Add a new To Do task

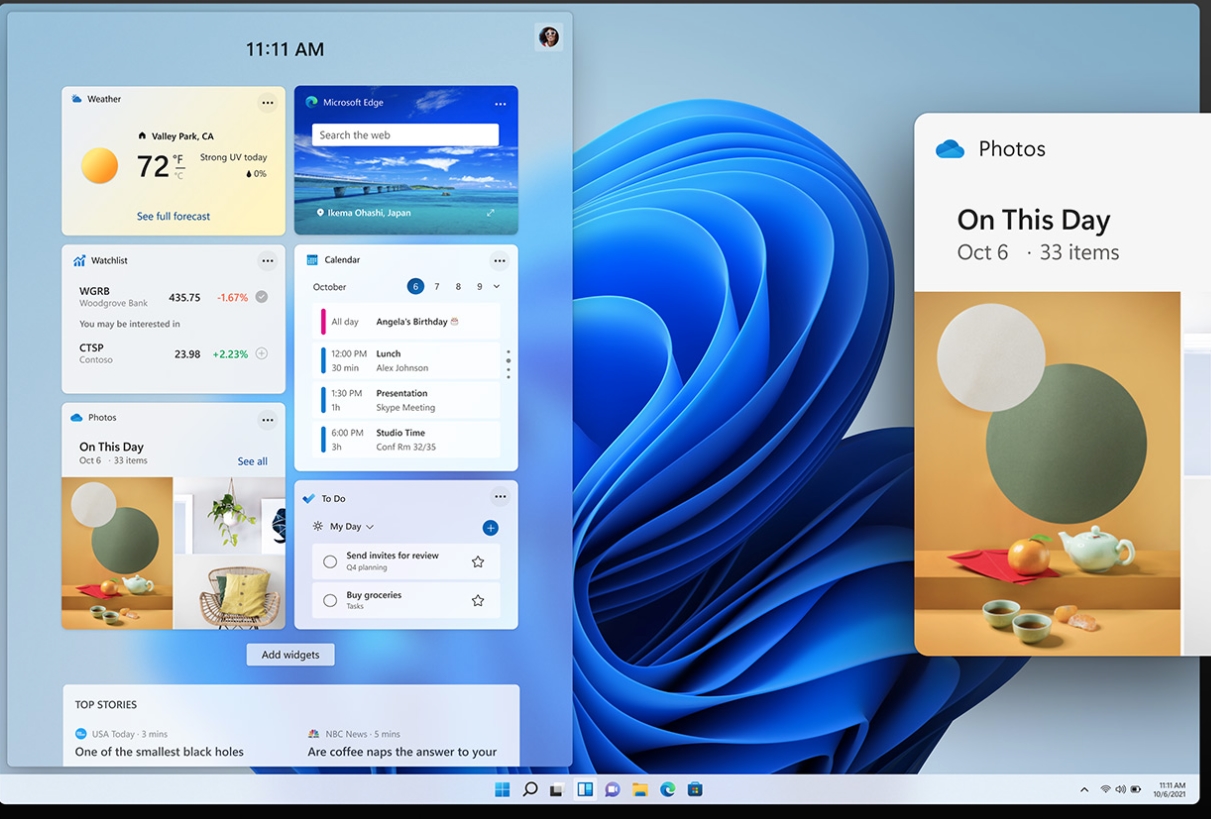[490, 528]
